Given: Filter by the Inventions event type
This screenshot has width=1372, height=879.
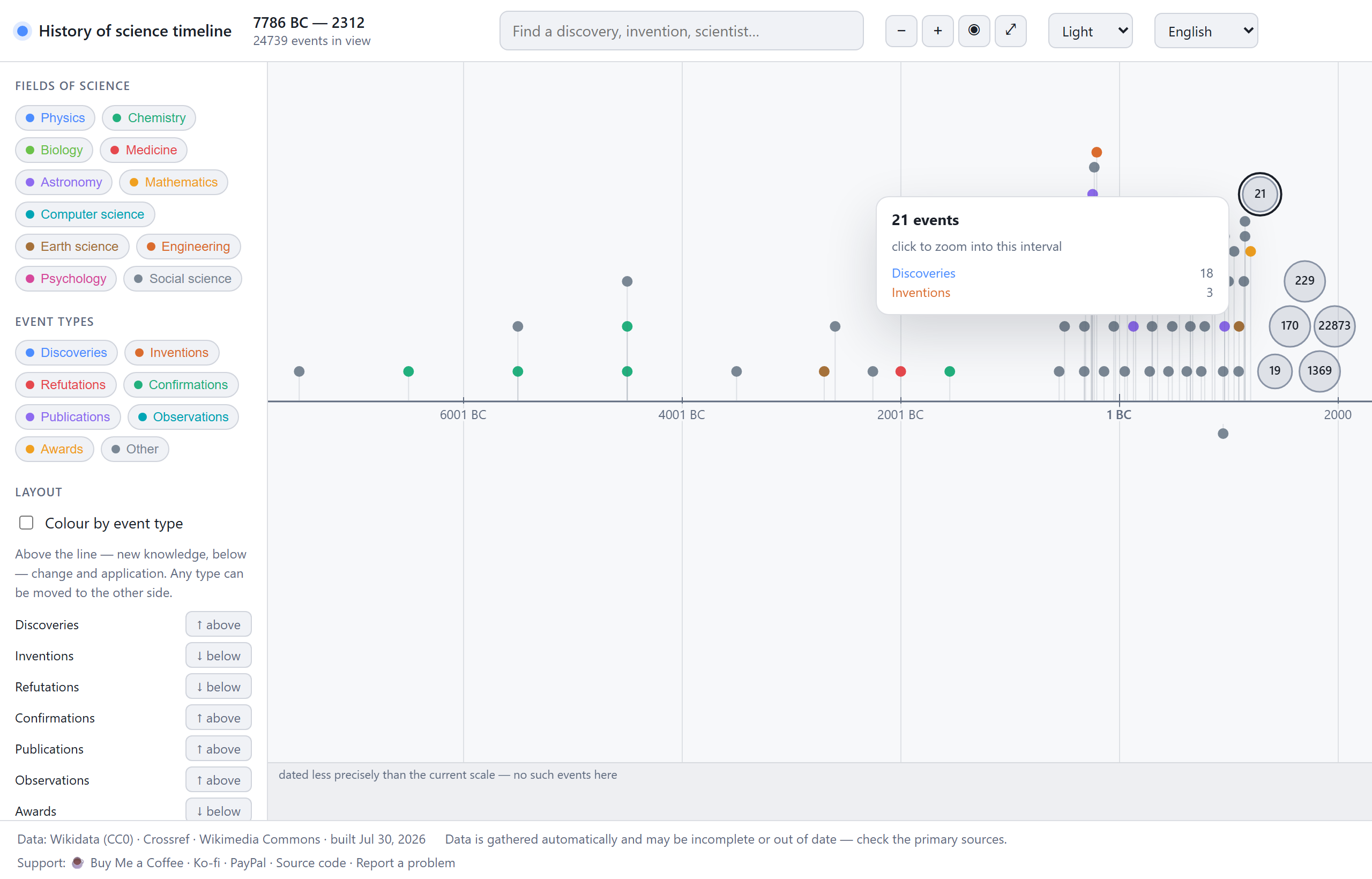Looking at the screenshot, I should pyautogui.click(x=172, y=353).
